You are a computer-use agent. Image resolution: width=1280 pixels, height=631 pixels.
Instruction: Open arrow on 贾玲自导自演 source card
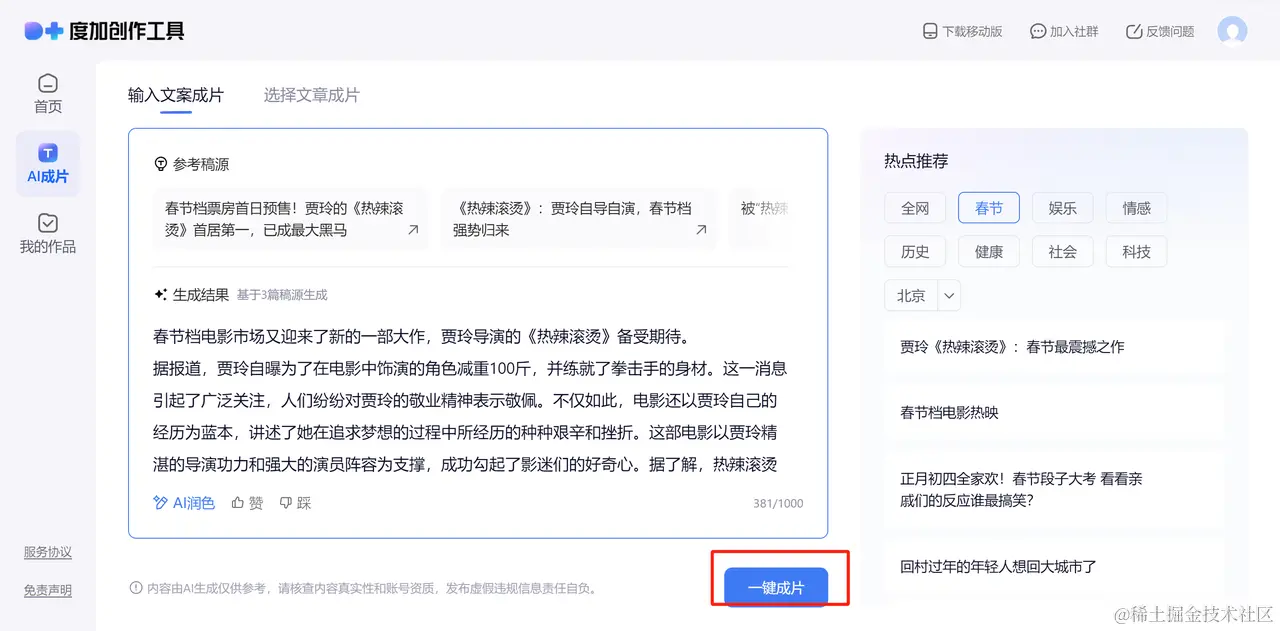click(x=701, y=230)
